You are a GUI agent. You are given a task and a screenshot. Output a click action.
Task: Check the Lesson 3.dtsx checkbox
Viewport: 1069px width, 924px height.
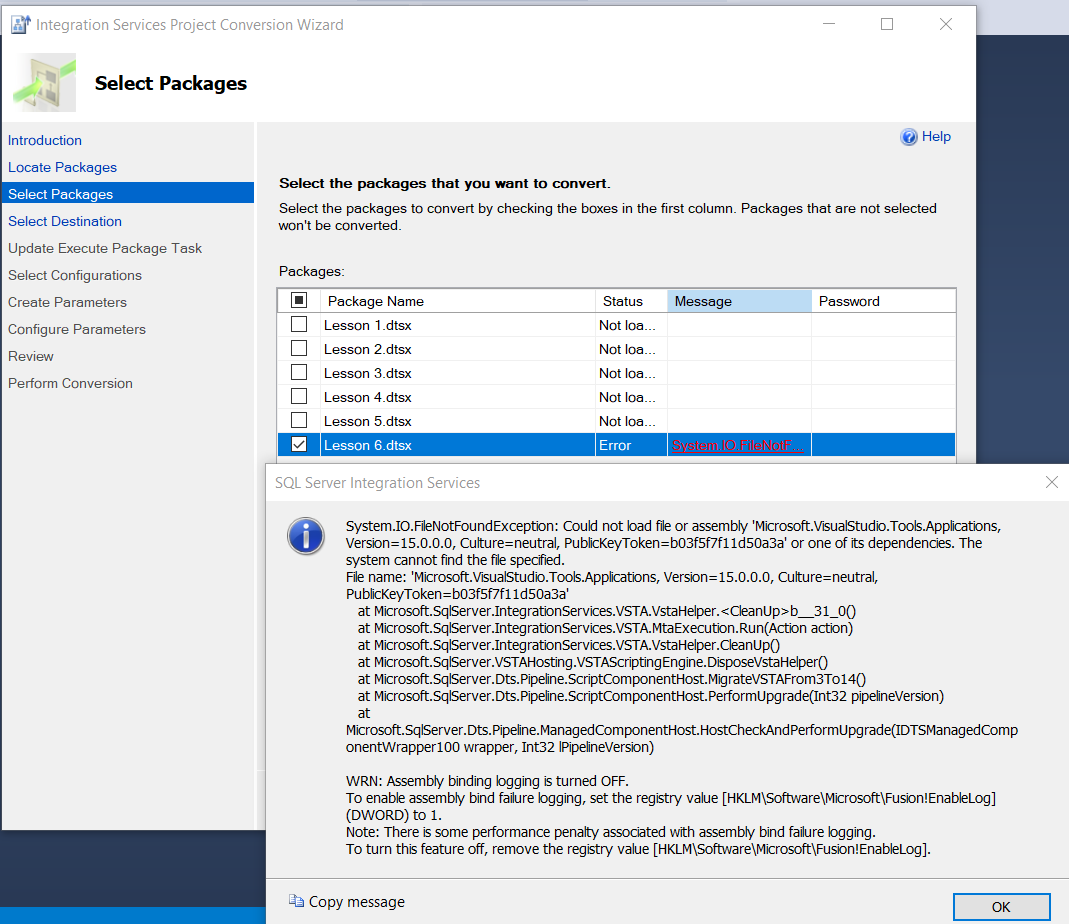click(x=299, y=372)
